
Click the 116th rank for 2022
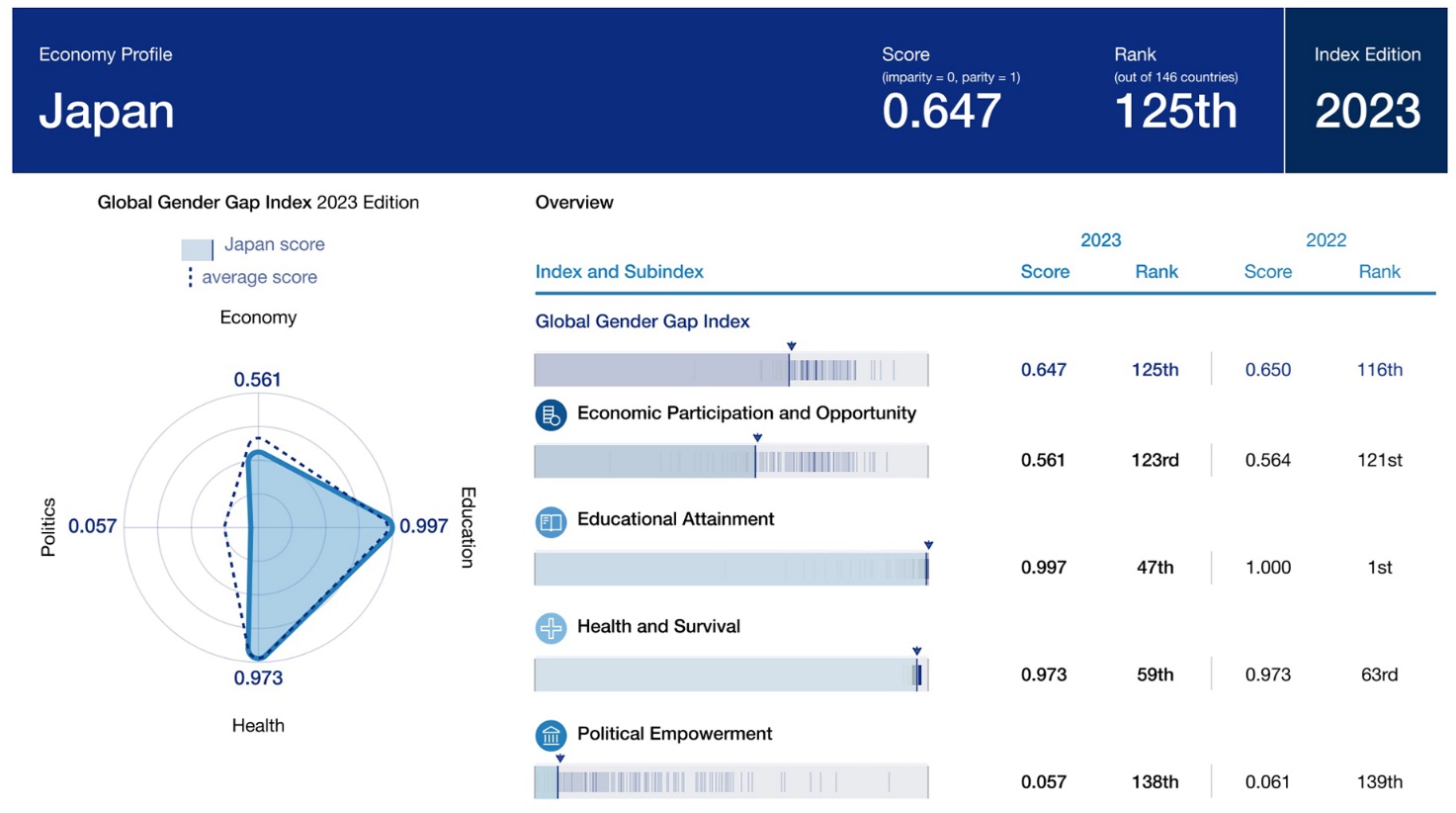pyautogui.click(x=1380, y=370)
